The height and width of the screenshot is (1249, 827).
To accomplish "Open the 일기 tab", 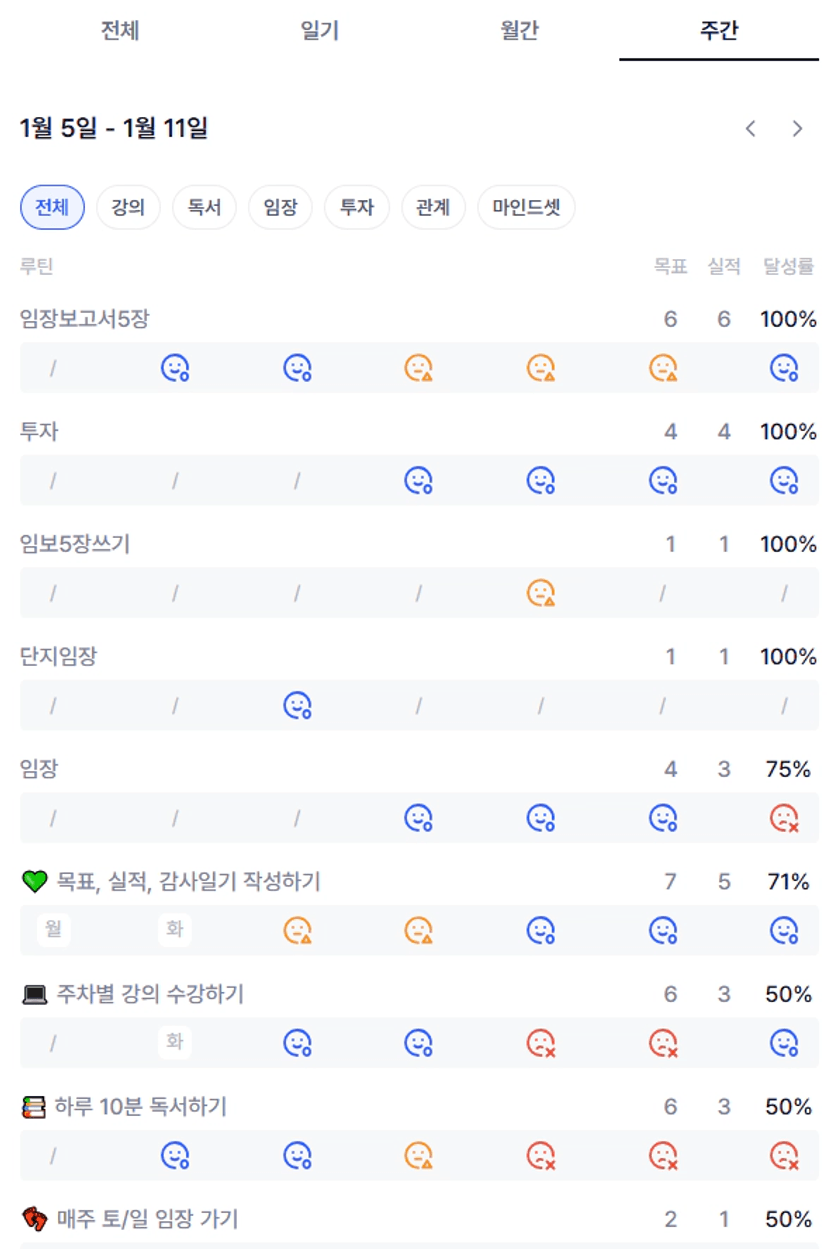I will pos(320,30).
